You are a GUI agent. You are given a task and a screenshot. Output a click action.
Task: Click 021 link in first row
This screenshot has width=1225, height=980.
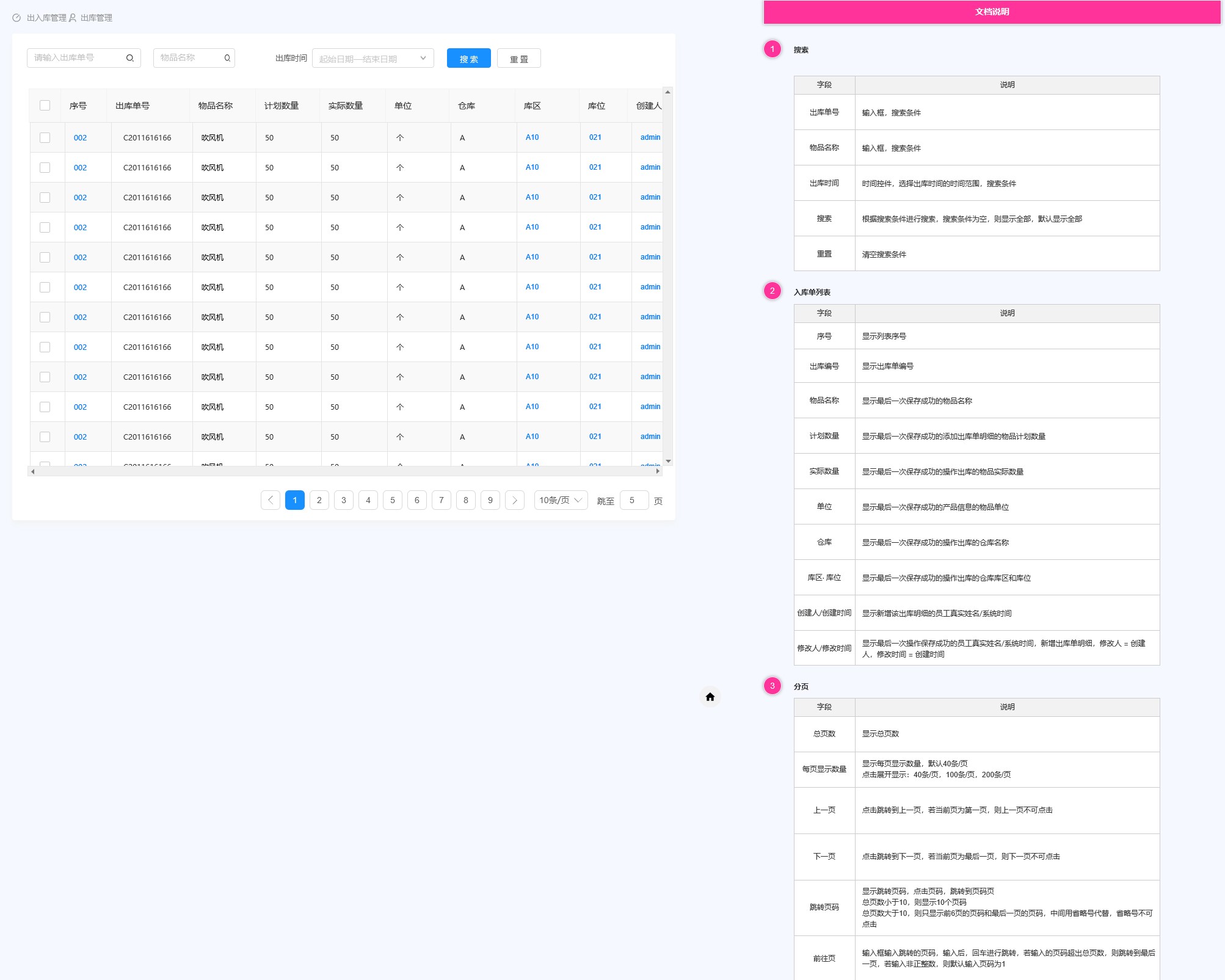[595, 137]
